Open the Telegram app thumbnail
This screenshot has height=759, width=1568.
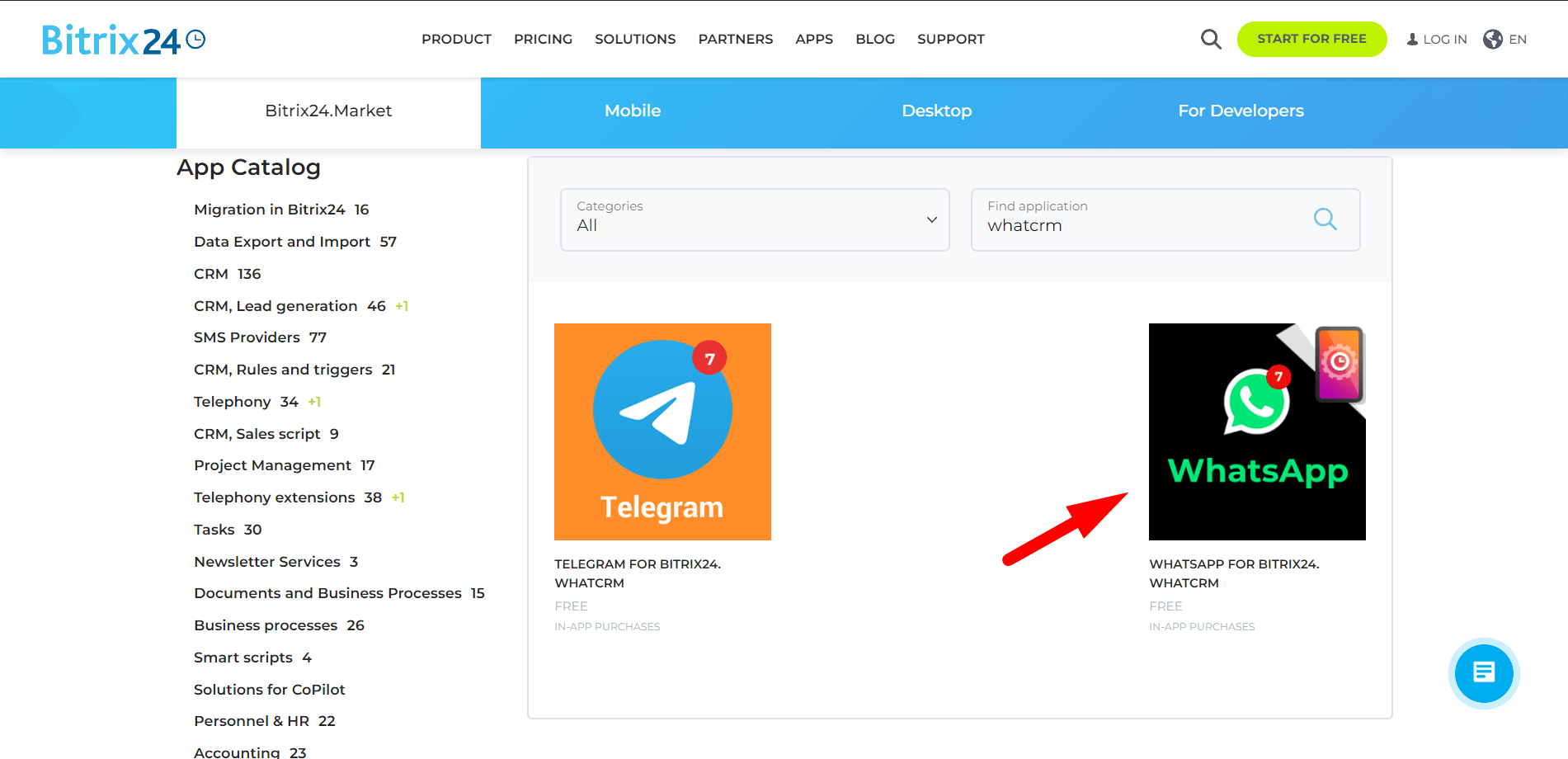coord(662,431)
